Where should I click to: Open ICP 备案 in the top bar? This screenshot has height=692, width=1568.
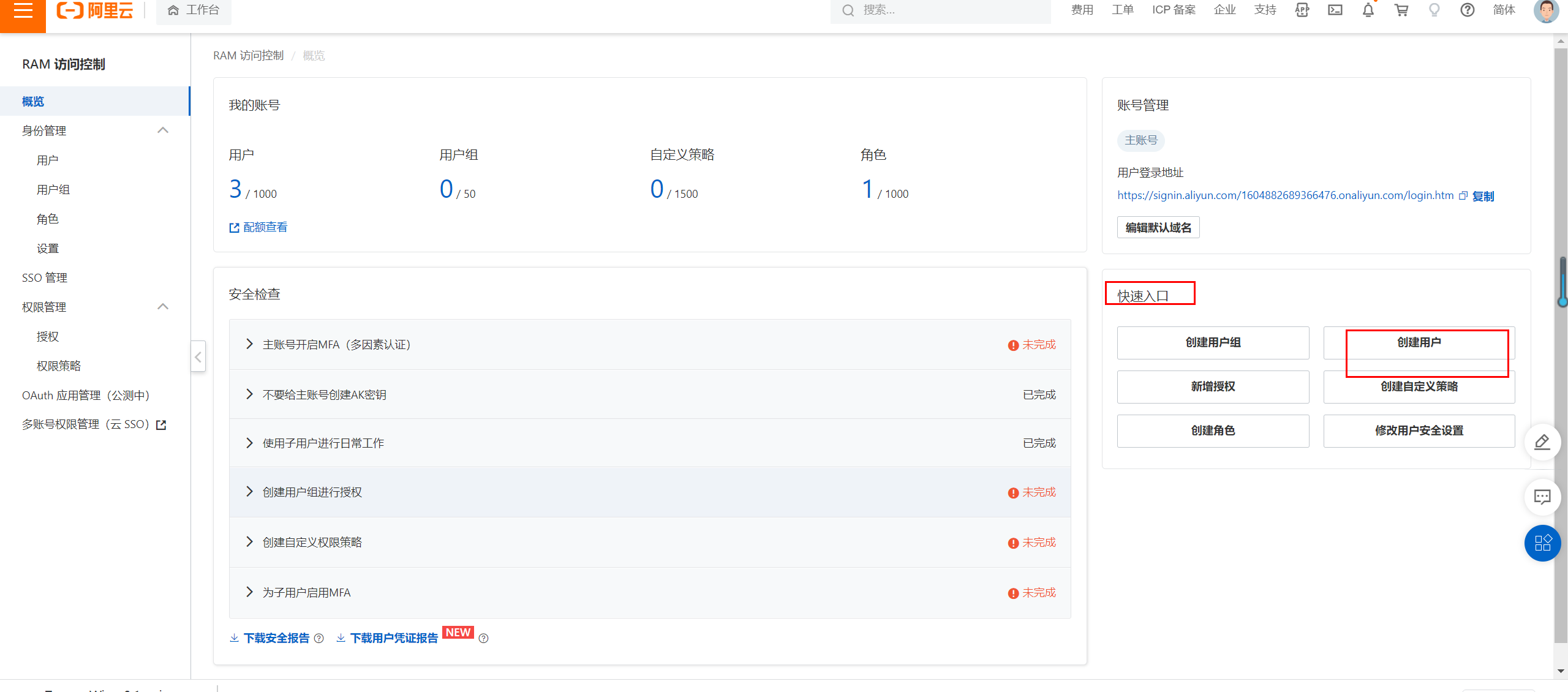(x=1174, y=10)
